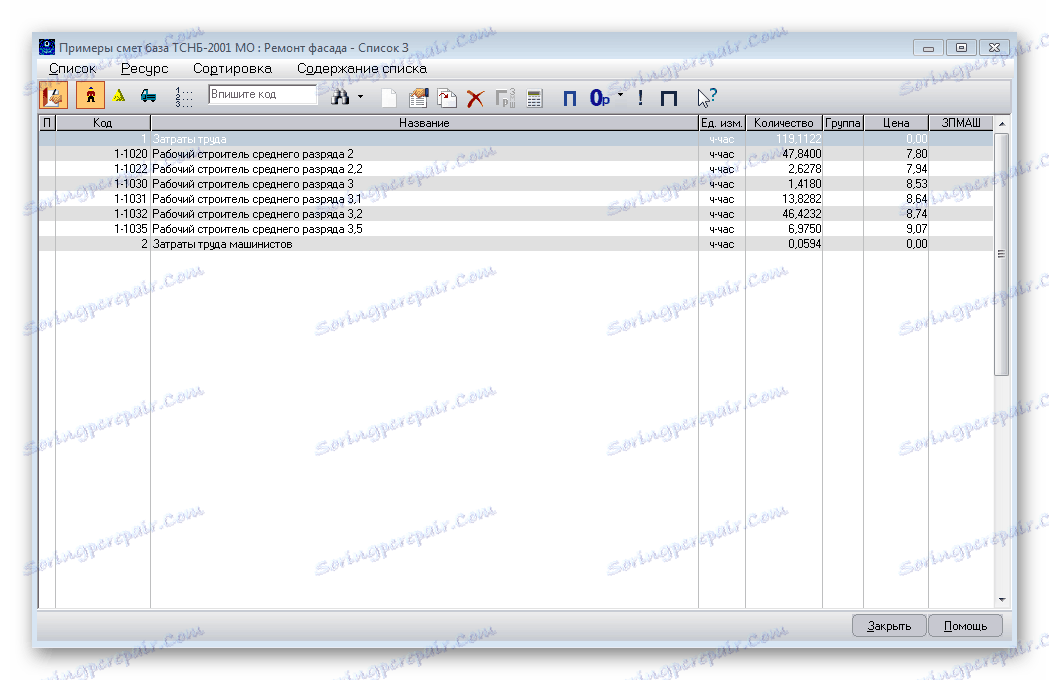Image resolution: width=1049 pixels, height=680 pixels.
Task: Click the blank new page icon
Action: [x=389, y=98]
